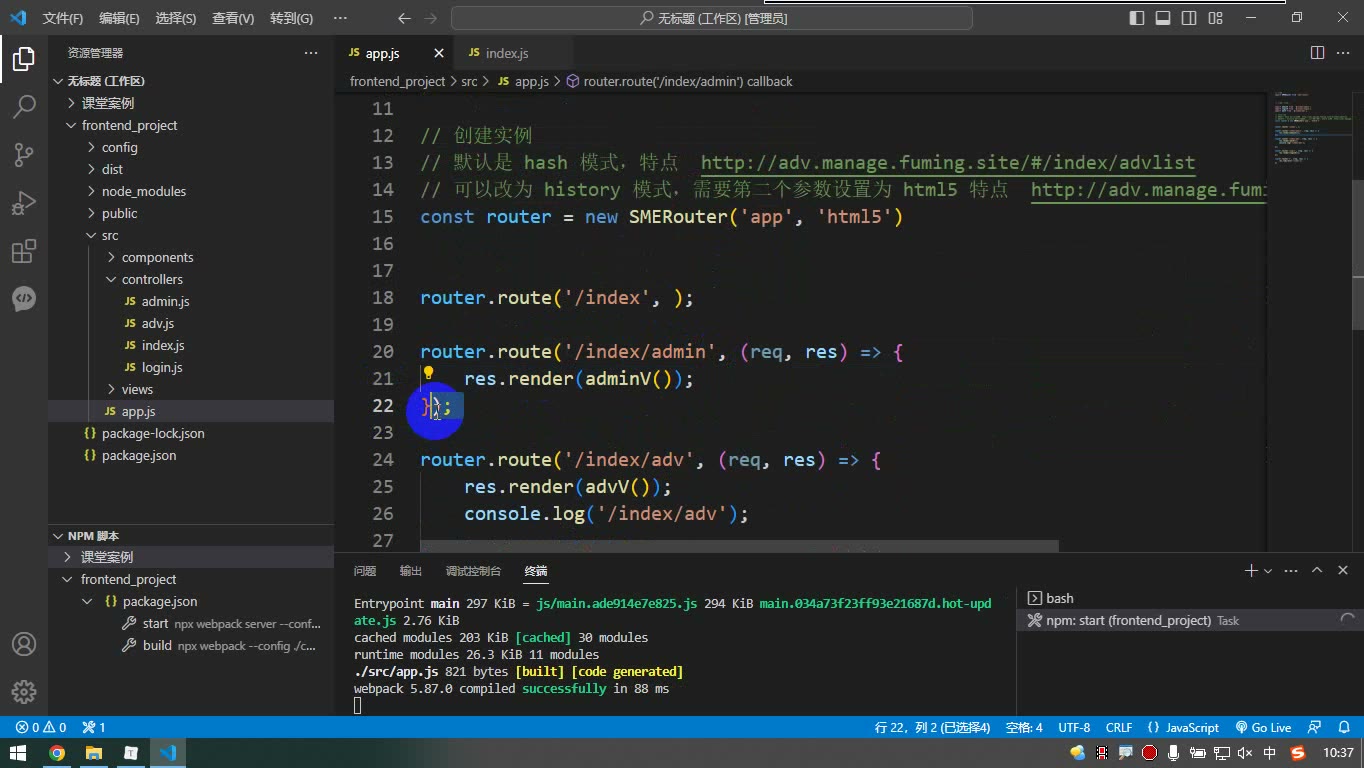1364x768 pixels.
Task: Switch to the 问题 panel tab
Action: (365, 571)
